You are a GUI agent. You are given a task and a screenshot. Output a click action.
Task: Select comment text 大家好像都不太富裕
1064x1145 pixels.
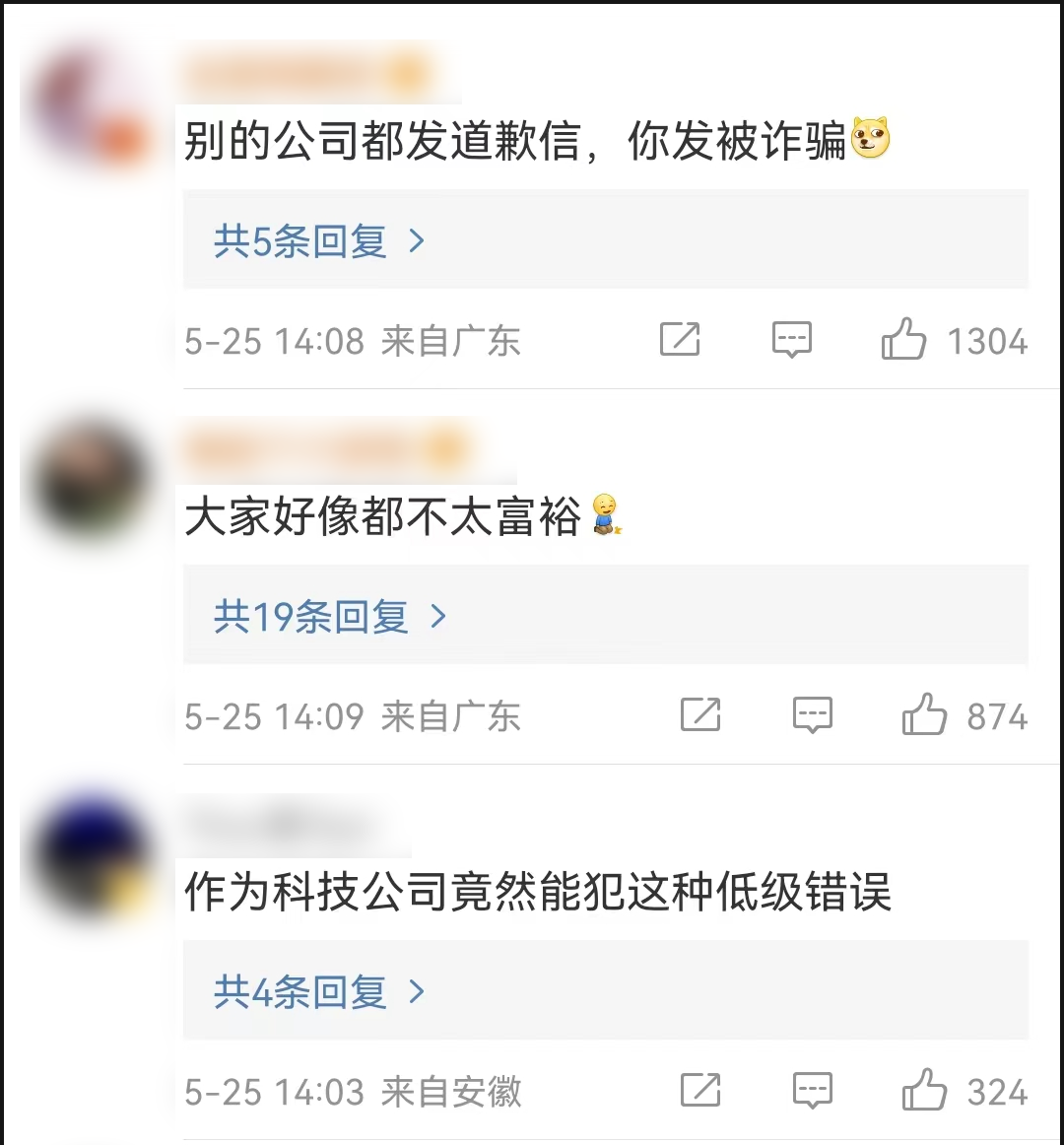[382, 515]
